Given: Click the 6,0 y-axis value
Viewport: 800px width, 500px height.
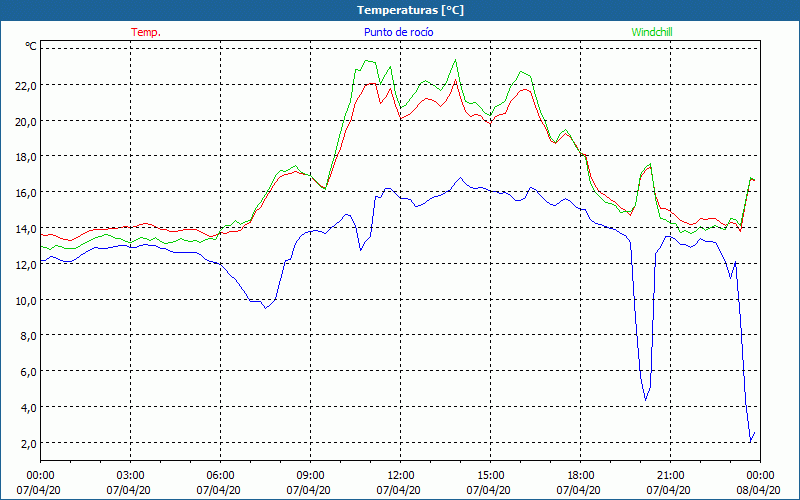Looking at the screenshot, I should [x=29, y=372].
